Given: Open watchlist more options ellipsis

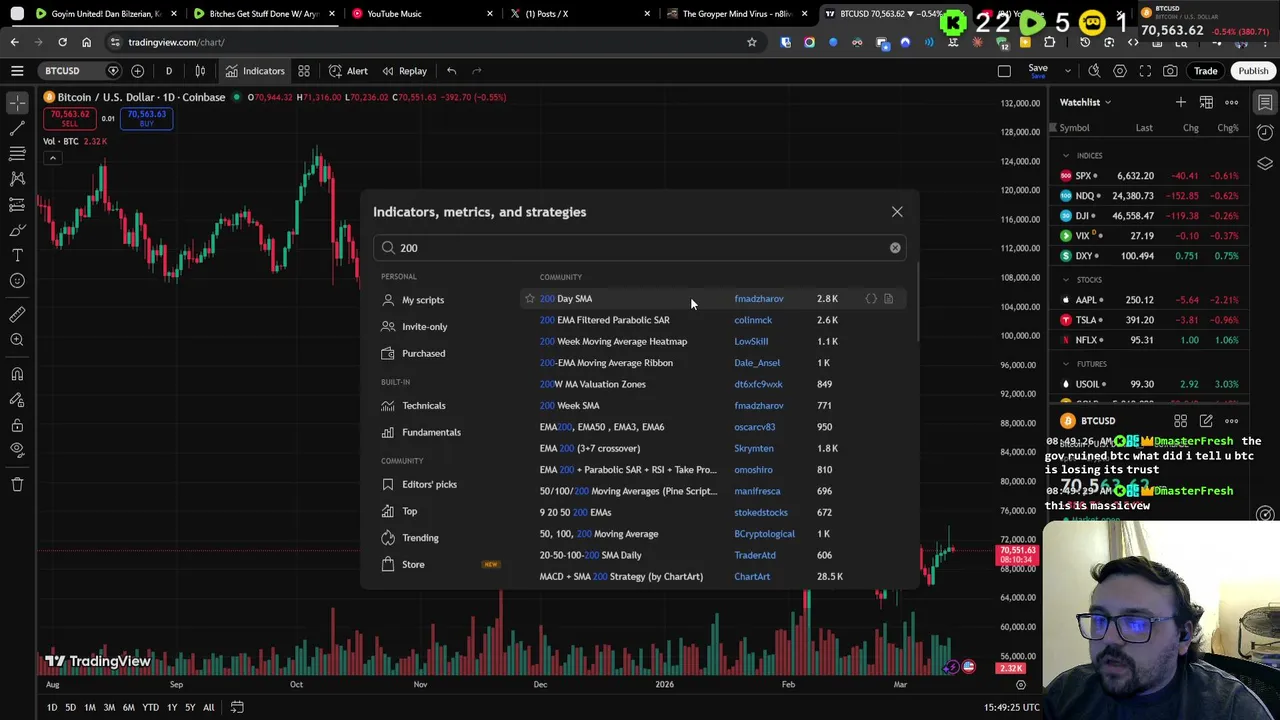Looking at the screenshot, I should point(1232,102).
